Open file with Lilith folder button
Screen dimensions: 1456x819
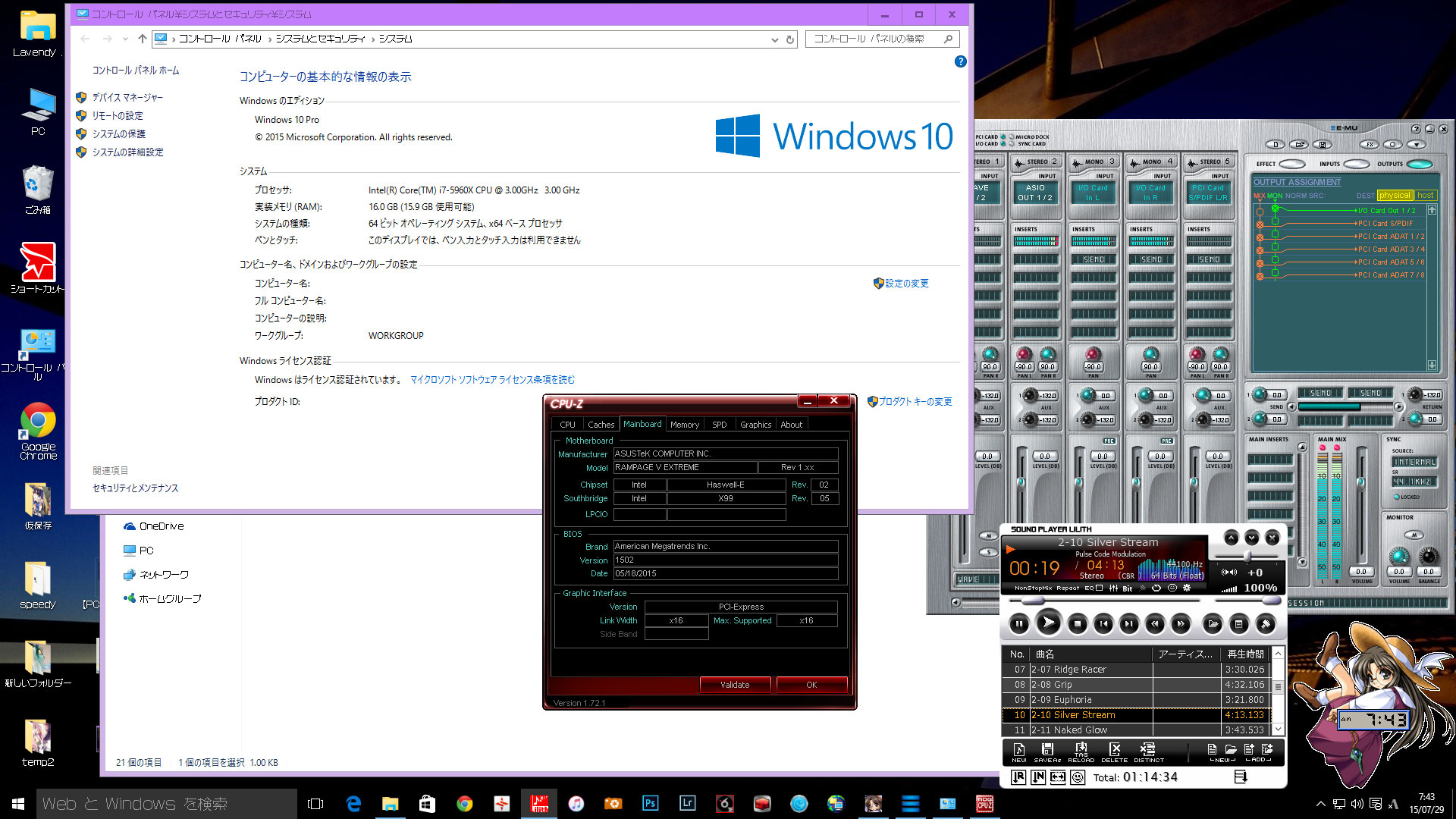[x=1213, y=624]
